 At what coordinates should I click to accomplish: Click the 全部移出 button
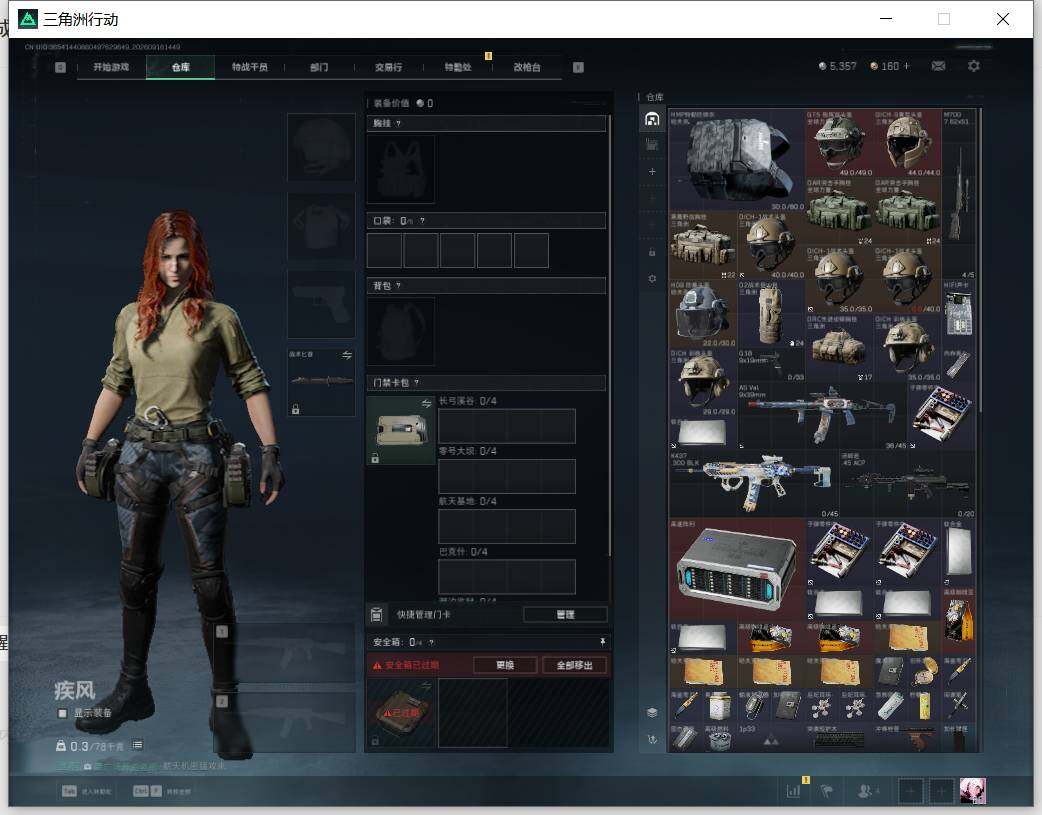[x=573, y=665]
